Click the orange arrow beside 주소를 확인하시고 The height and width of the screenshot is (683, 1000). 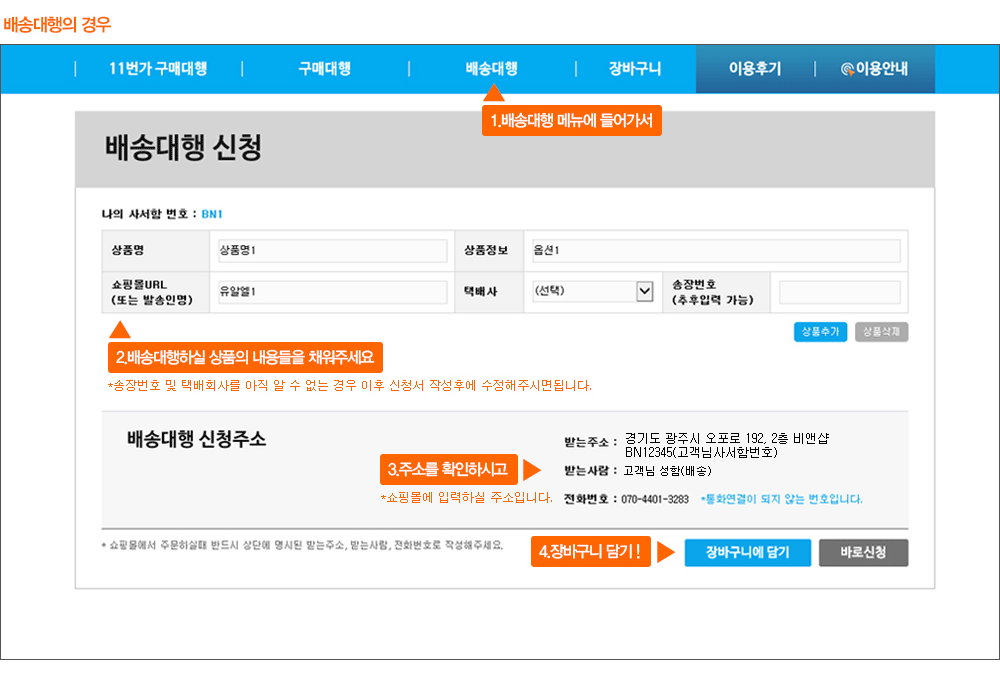tap(531, 469)
